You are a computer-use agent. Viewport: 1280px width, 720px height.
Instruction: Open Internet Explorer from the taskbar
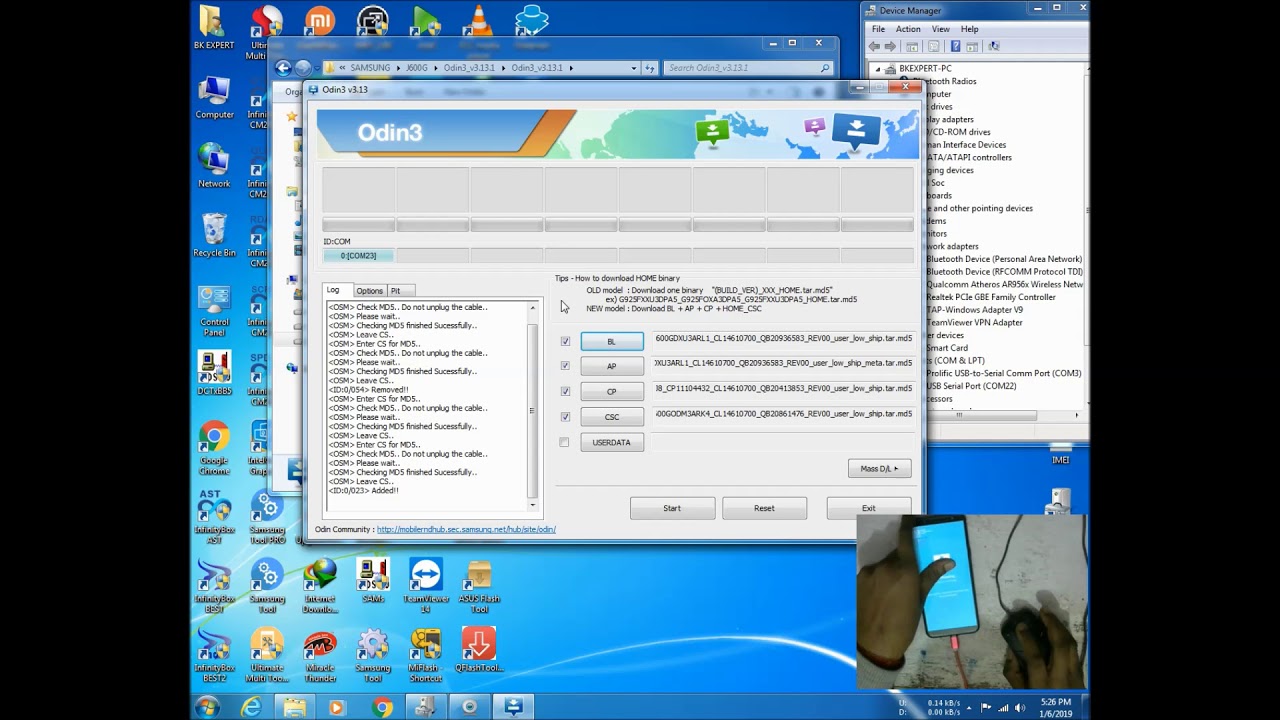[x=251, y=707]
